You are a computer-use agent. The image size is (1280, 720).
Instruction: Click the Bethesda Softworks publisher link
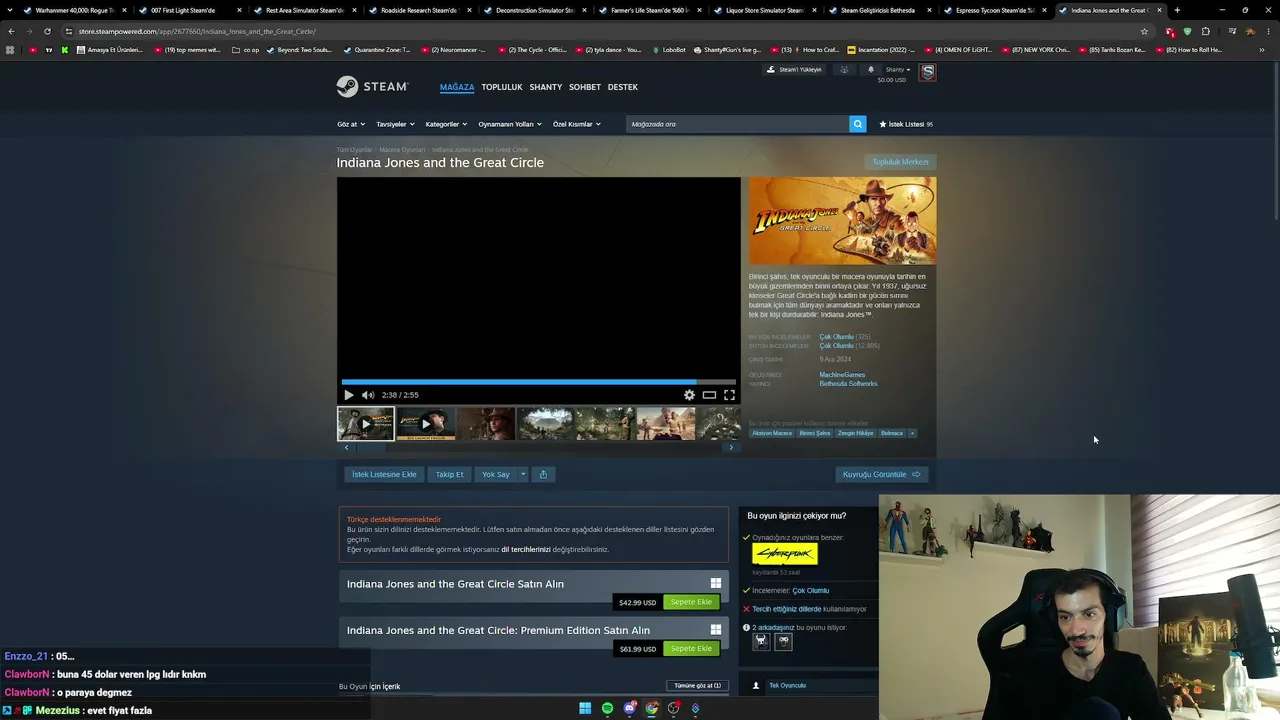(x=848, y=384)
